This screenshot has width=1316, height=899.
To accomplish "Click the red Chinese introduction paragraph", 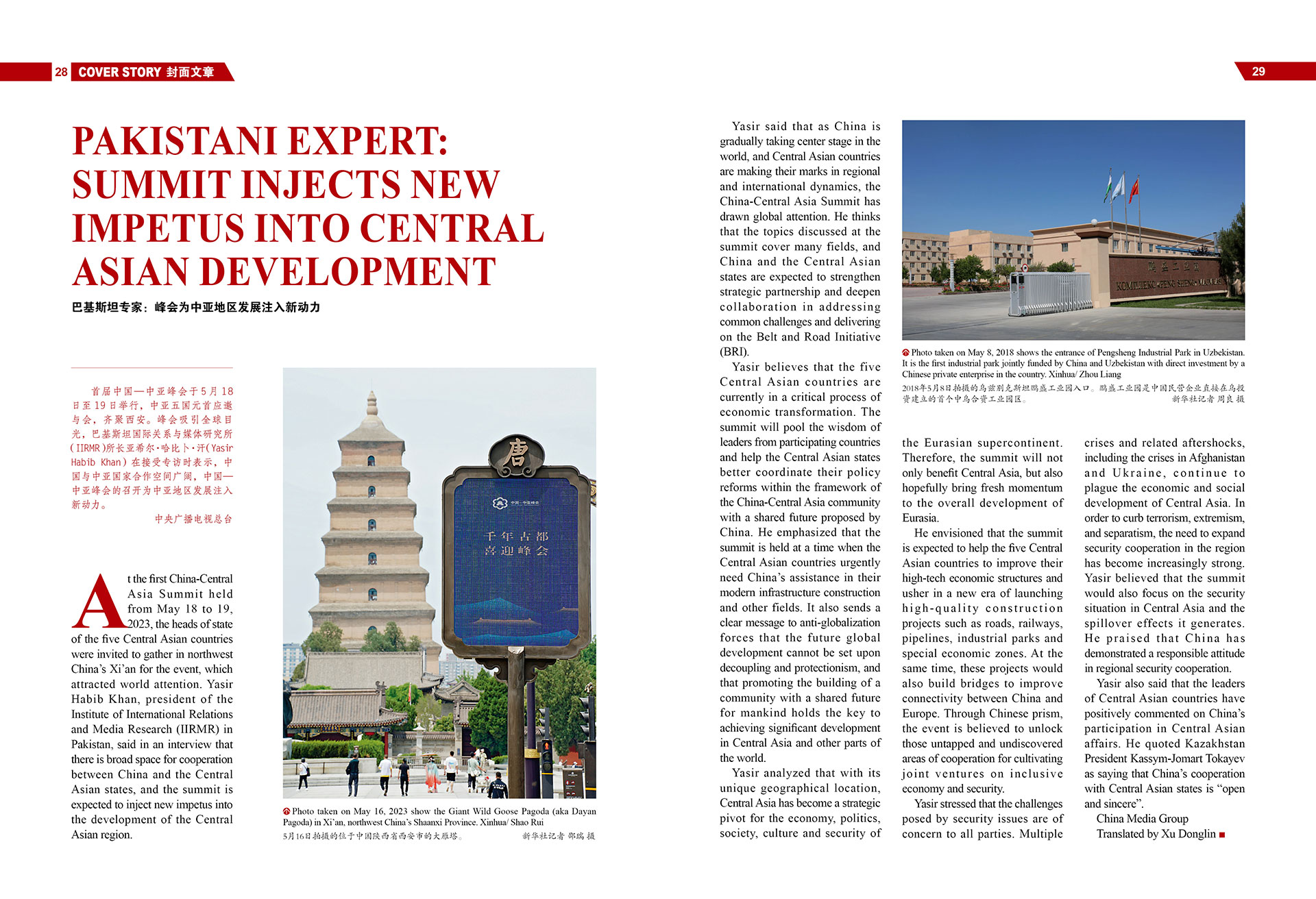I will (152, 447).
